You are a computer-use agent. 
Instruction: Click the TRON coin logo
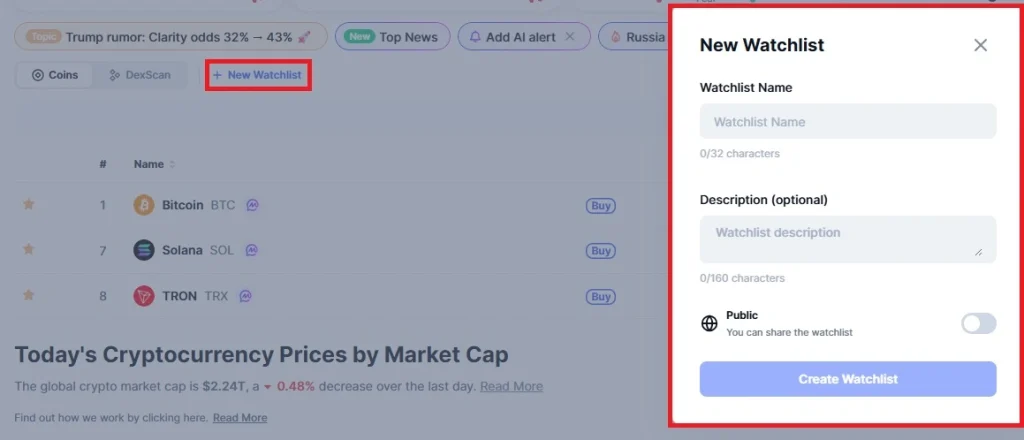pyautogui.click(x=144, y=296)
